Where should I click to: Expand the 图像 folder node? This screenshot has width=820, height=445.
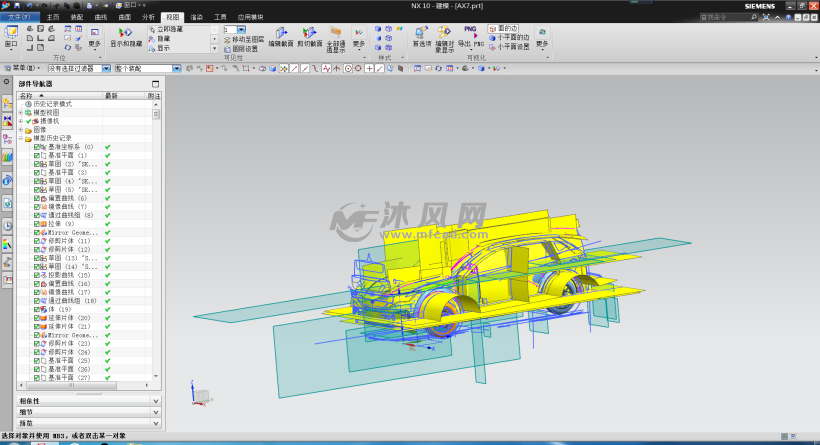pos(21,130)
